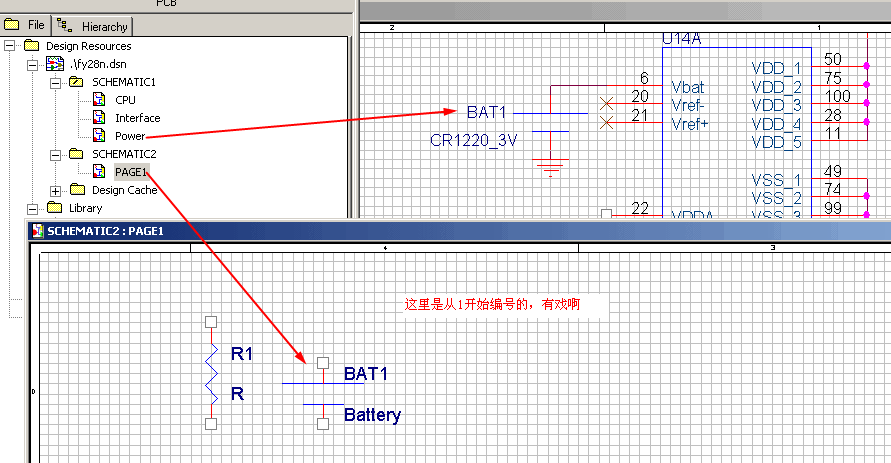Switch to the Hierarchy tab

point(93,26)
